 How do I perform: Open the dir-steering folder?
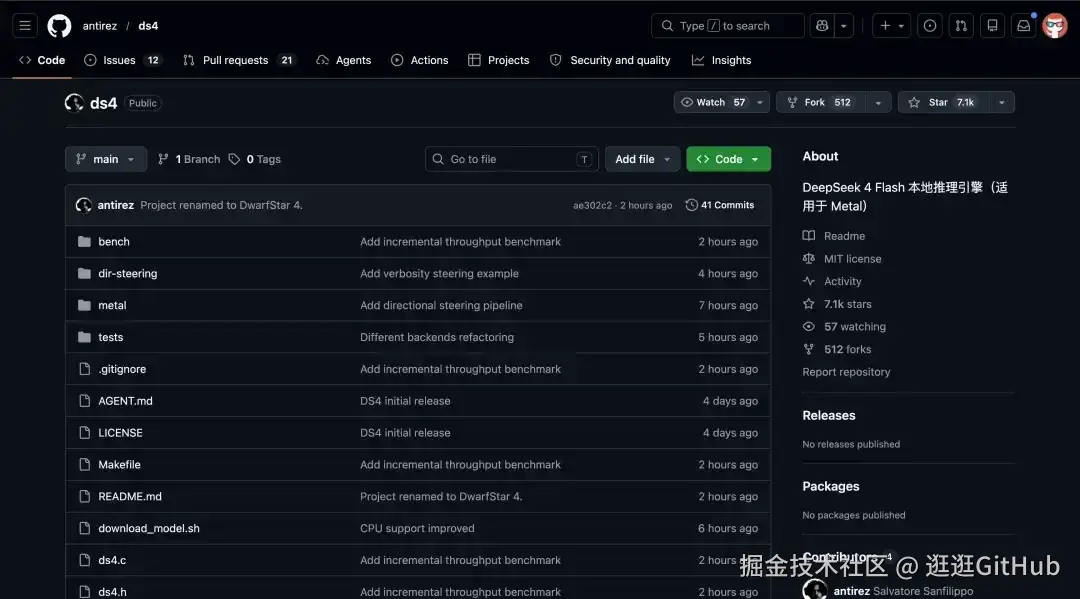click(x=127, y=273)
